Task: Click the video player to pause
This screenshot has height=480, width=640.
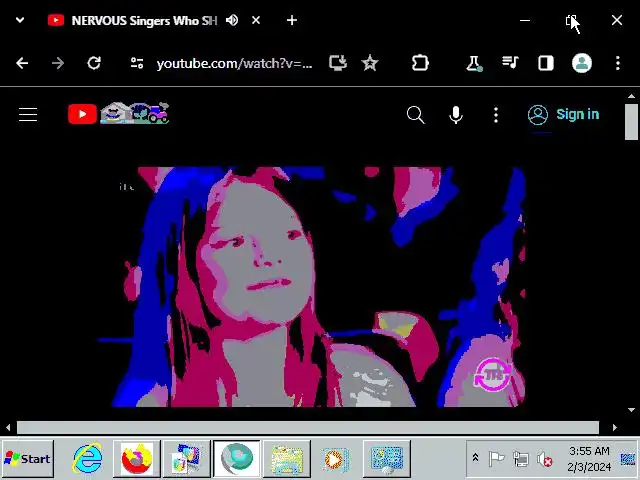Action: point(312,287)
